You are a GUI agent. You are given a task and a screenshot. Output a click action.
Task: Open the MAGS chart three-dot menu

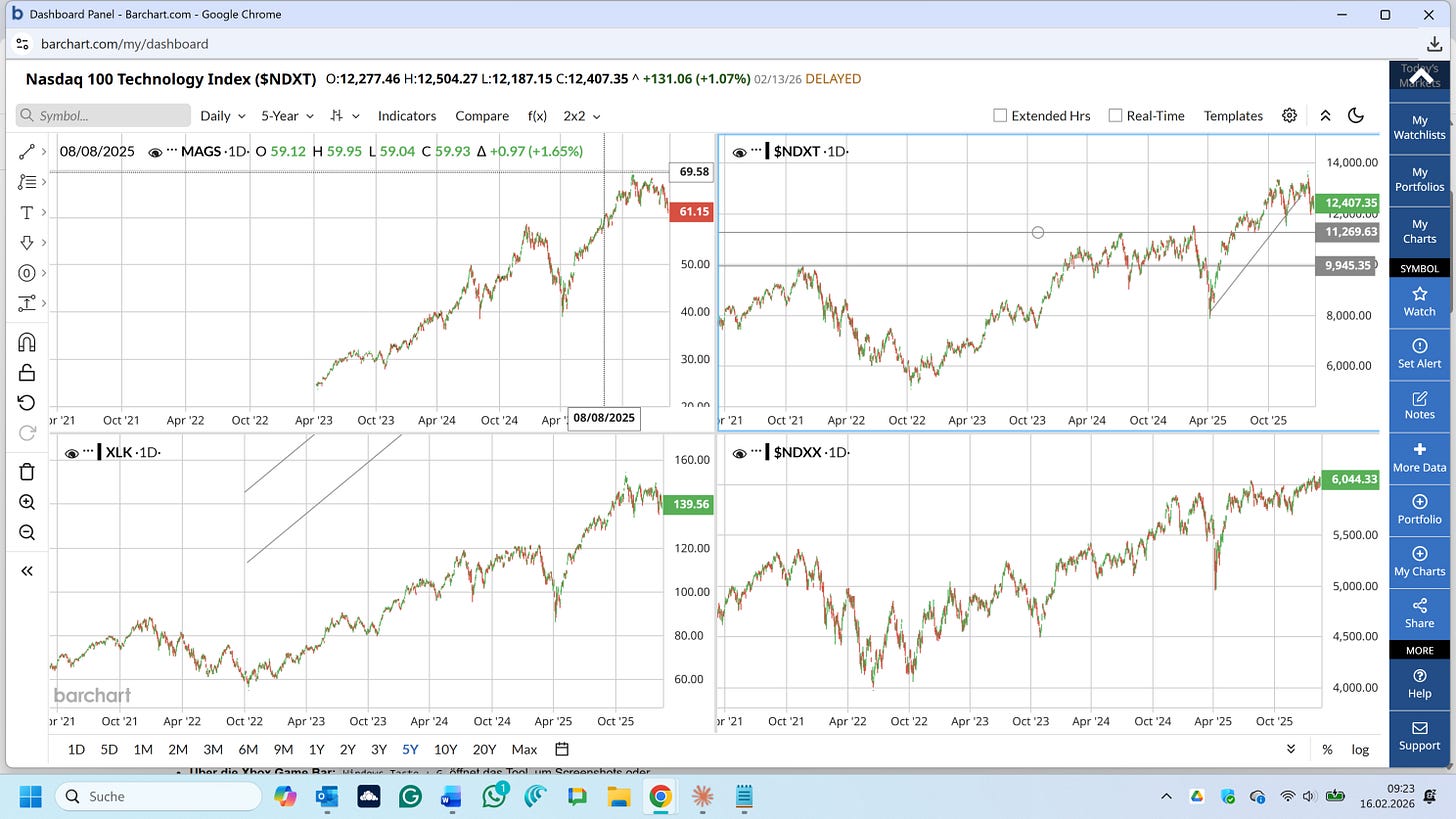[172, 151]
